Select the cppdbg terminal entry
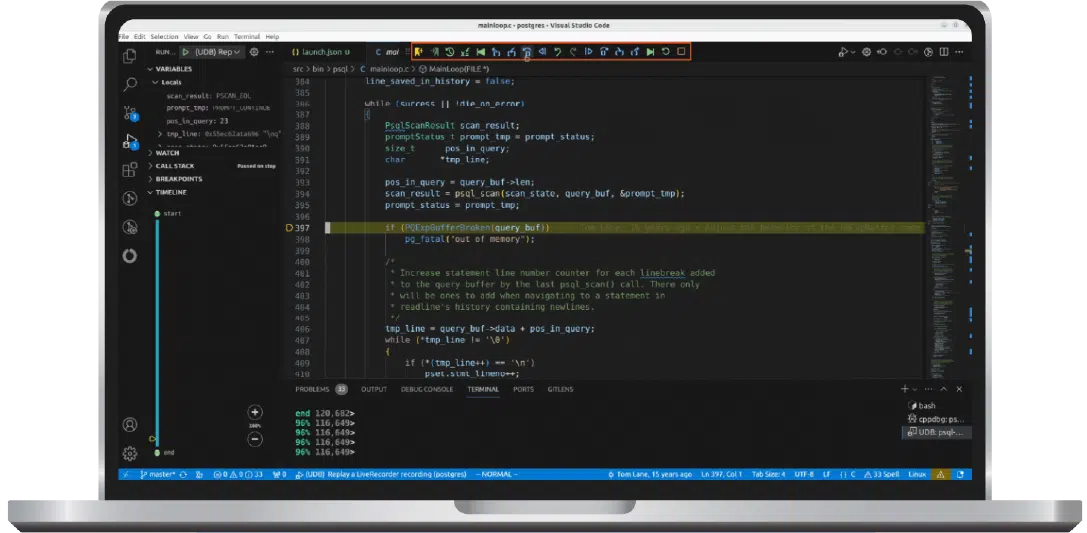 937,419
